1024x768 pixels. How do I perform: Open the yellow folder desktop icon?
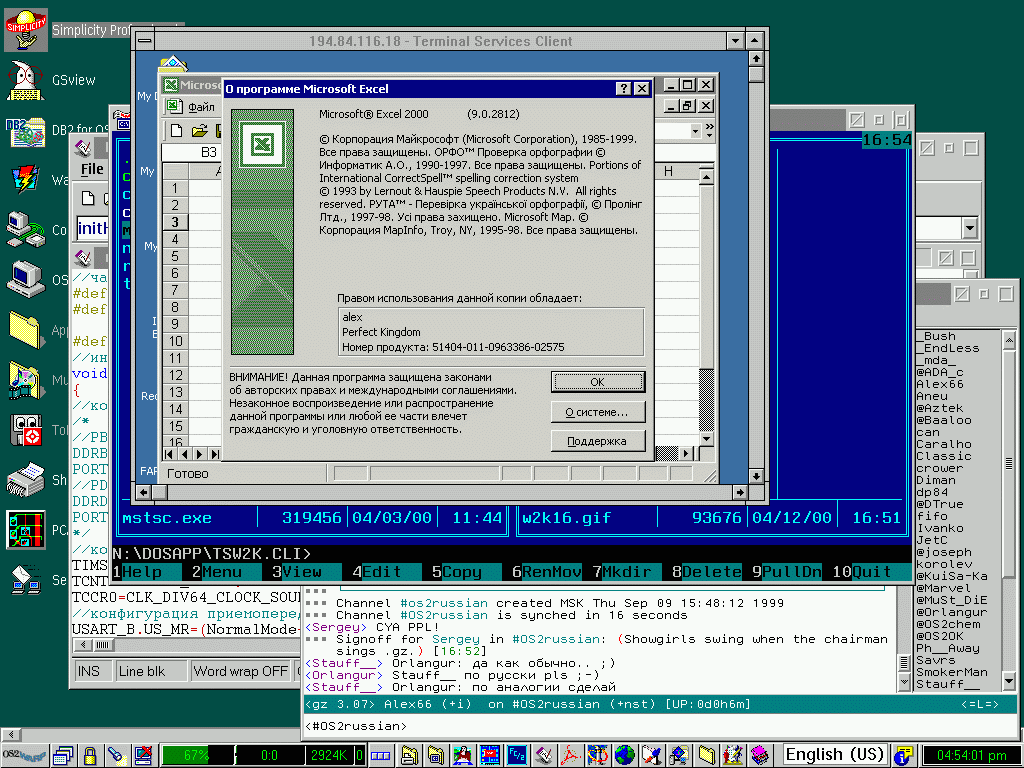tap(25, 329)
